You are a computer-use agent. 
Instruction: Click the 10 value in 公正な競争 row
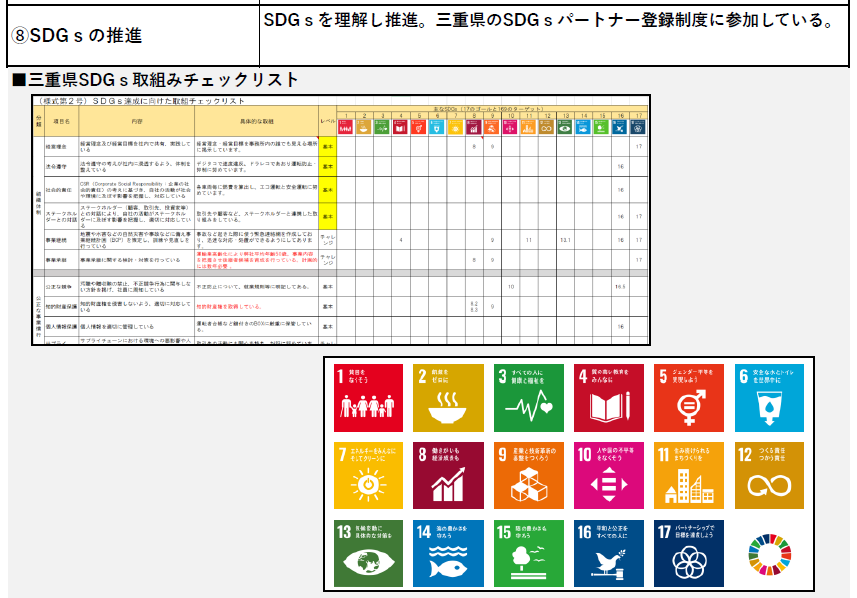510,286
